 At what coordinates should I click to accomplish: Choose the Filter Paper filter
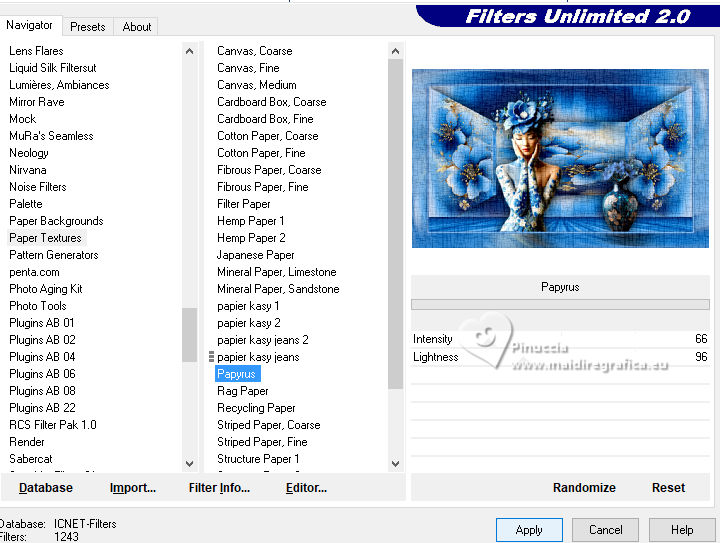pyautogui.click(x=244, y=204)
